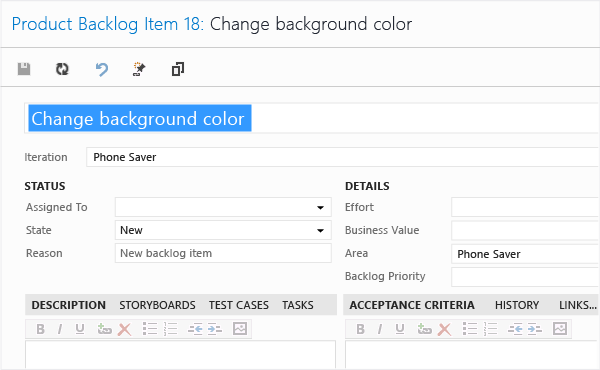The width and height of the screenshot is (600, 370).
Task: Click inside the Acceptance Criteria text area
Action: 472,355
